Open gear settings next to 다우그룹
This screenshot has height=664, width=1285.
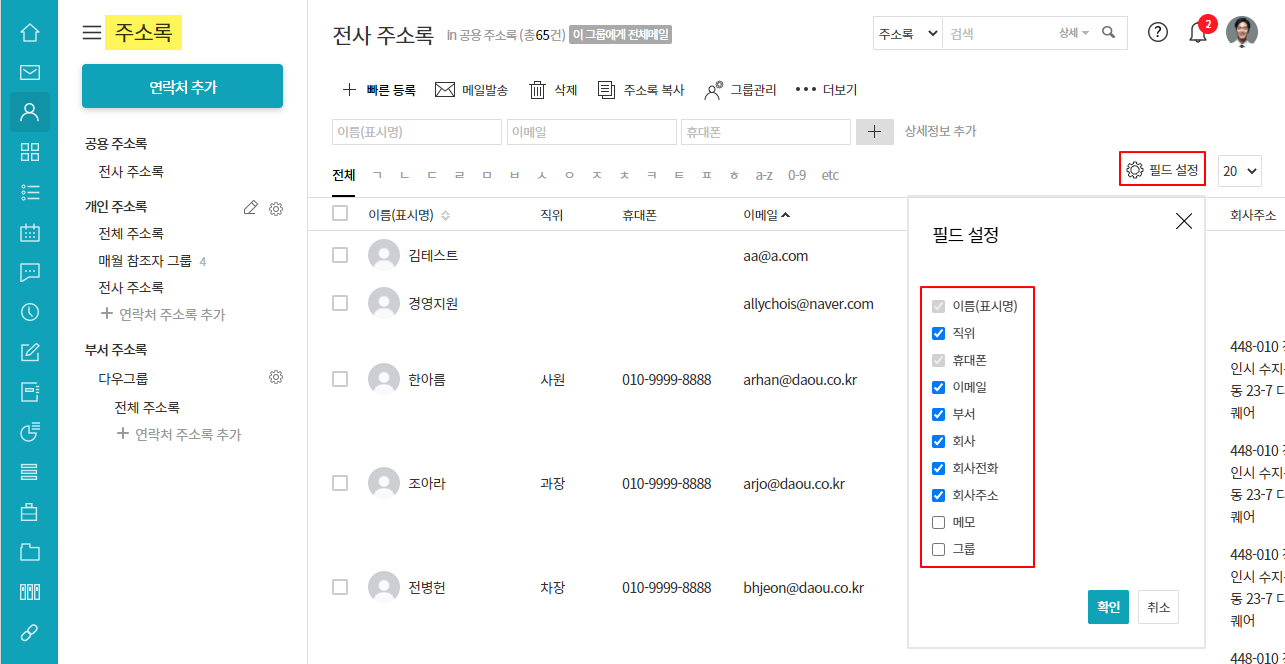[x=276, y=378]
